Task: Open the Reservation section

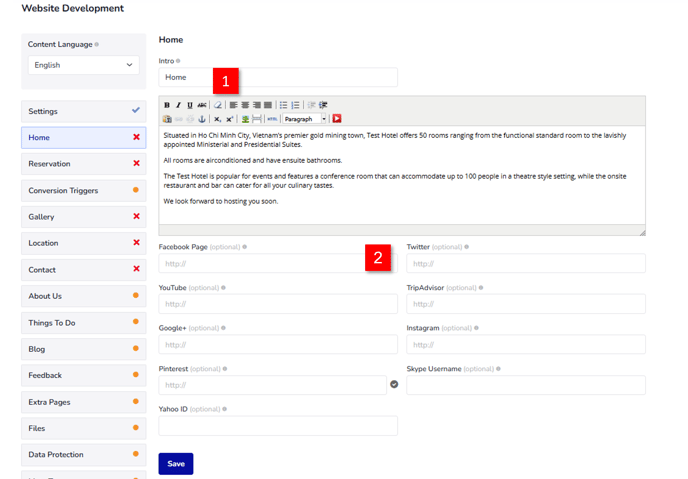Action: click(x=83, y=164)
